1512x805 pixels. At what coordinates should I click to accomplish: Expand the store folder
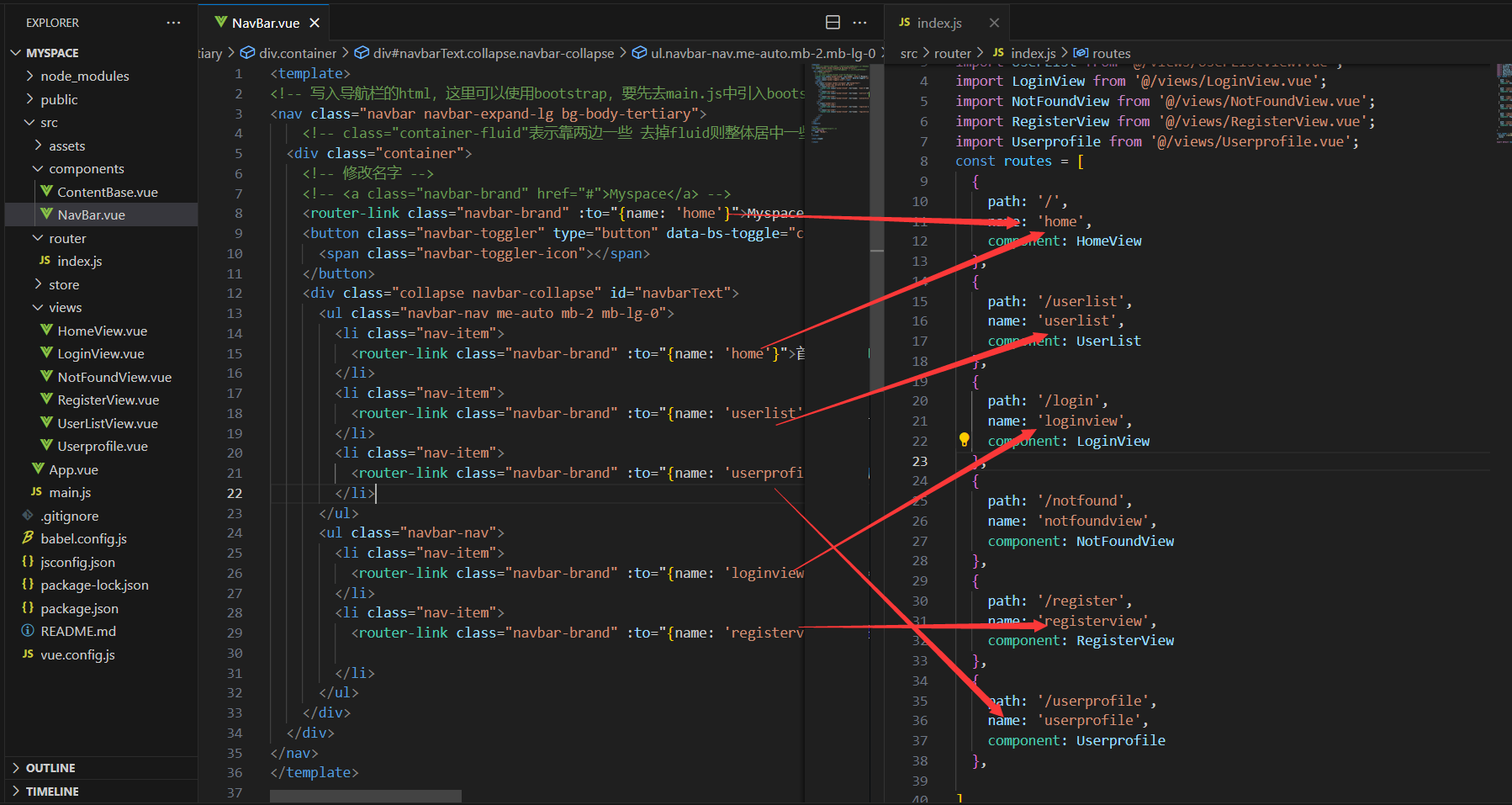39,284
